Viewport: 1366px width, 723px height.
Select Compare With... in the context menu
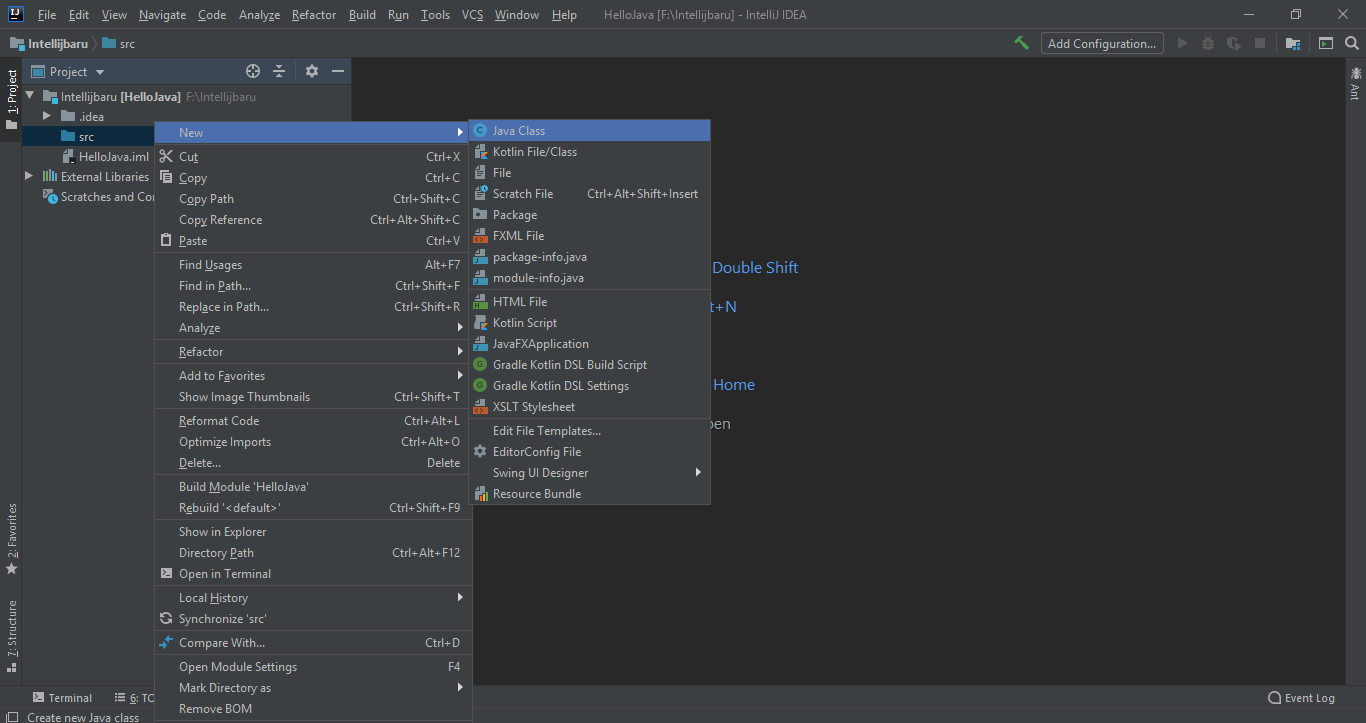pos(312,643)
